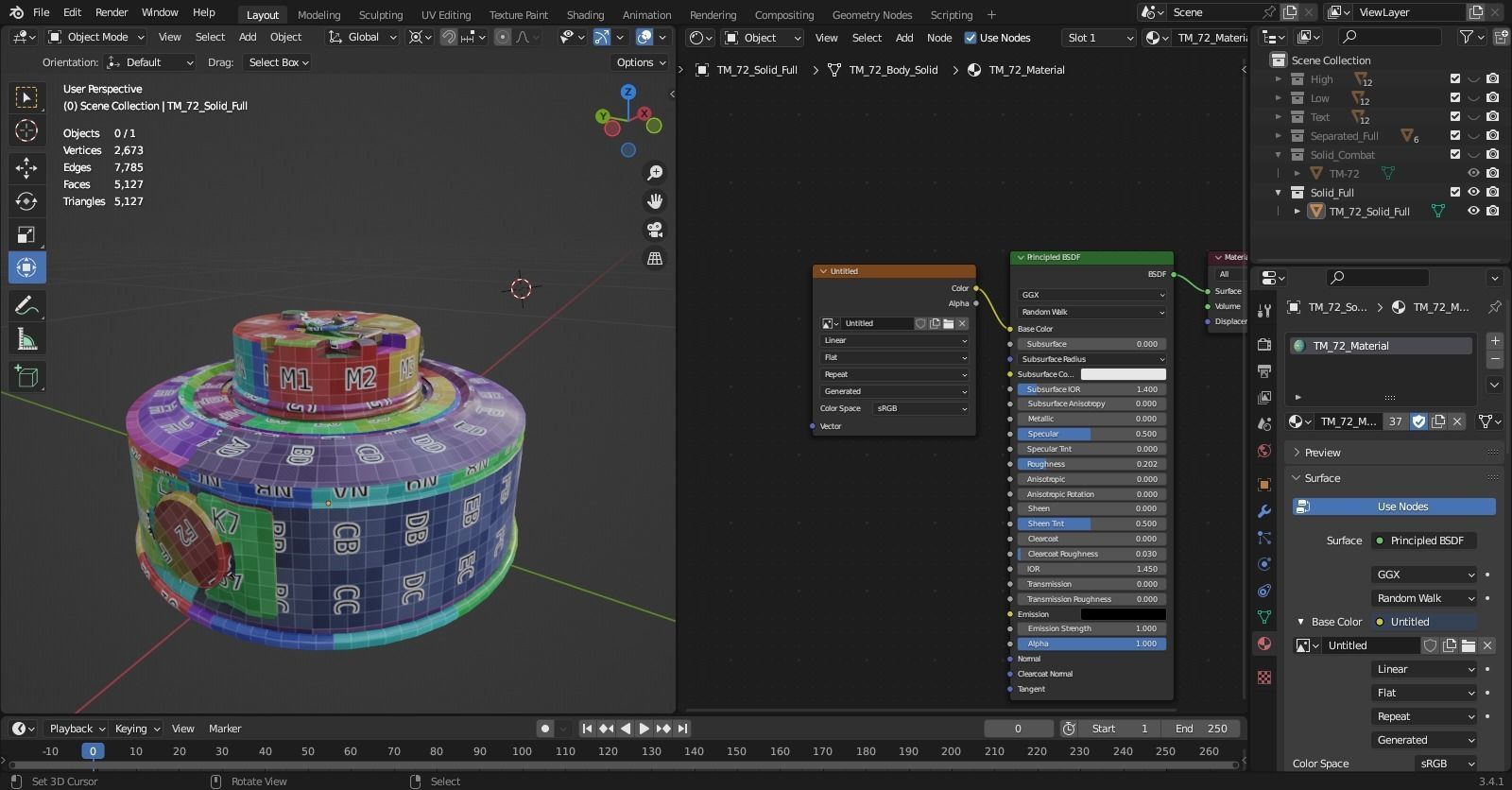Open the Texture properties checker tab
The width and height of the screenshot is (1512, 790).
tap(1264, 678)
